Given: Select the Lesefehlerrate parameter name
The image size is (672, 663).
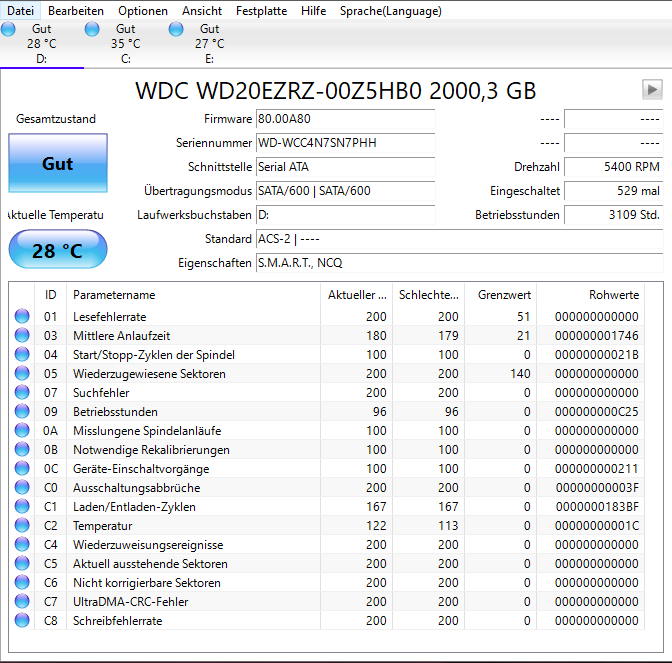Looking at the screenshot, I should point(110,317).
